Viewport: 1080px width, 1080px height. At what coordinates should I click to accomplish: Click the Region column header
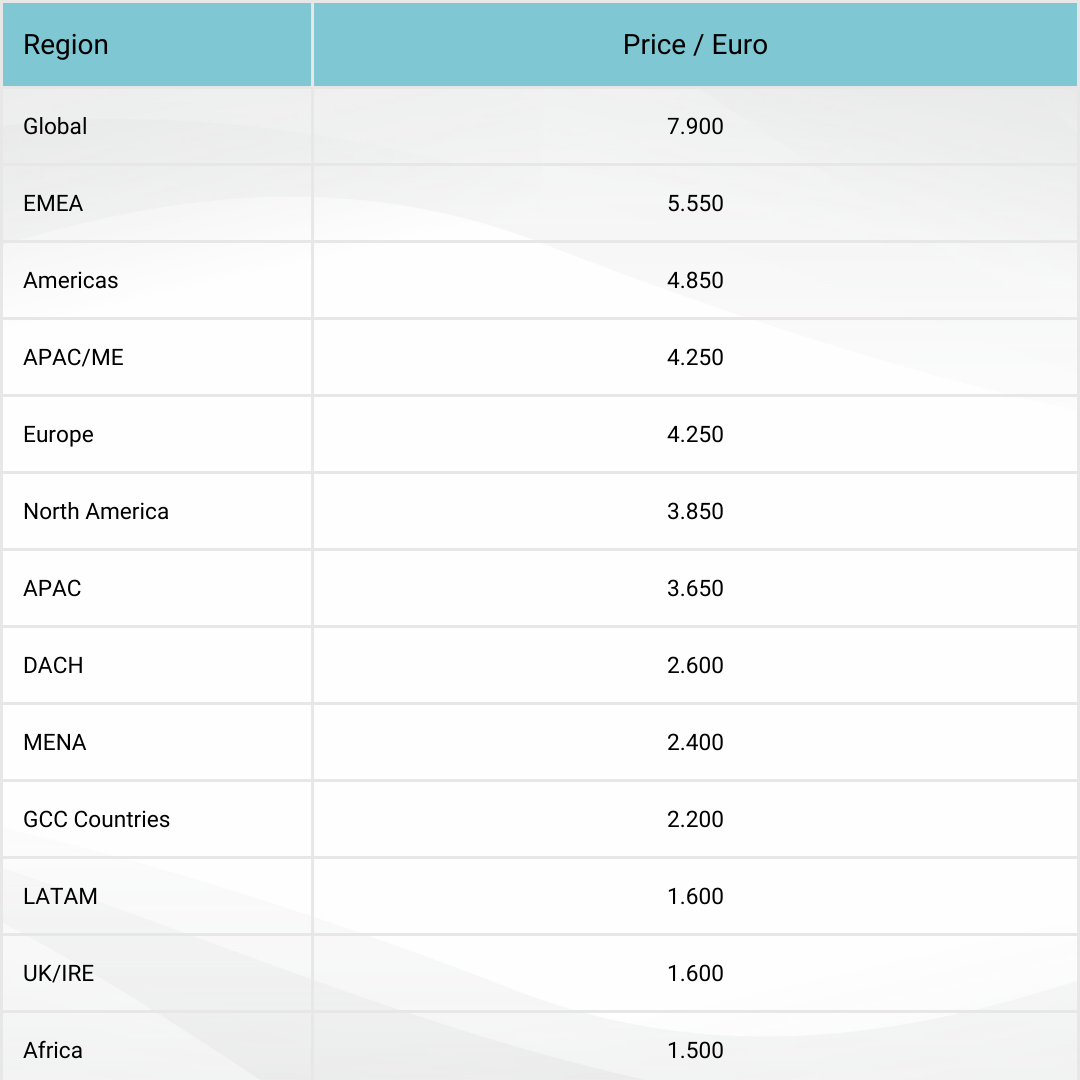[66, 45]
